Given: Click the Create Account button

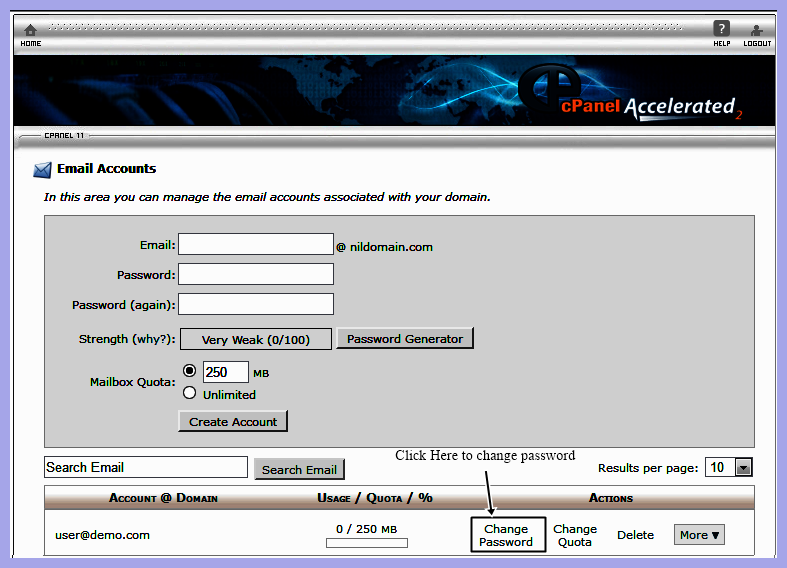Looking at the screenshot, I should click(233, 422).
